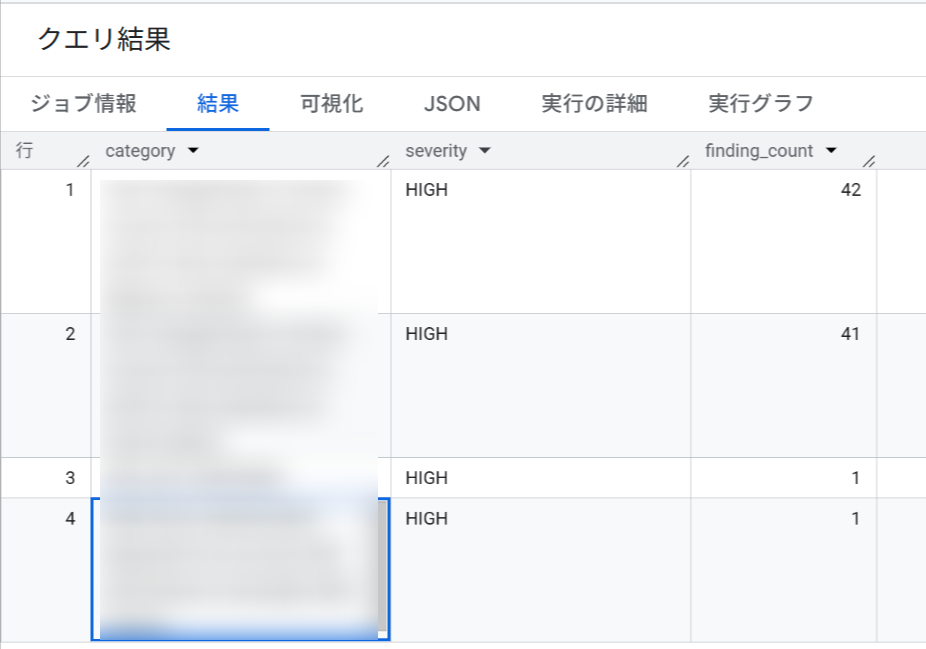Click the finding_count value 41
Viewport: 926px width, 649px height.
[x=852, y=333]
